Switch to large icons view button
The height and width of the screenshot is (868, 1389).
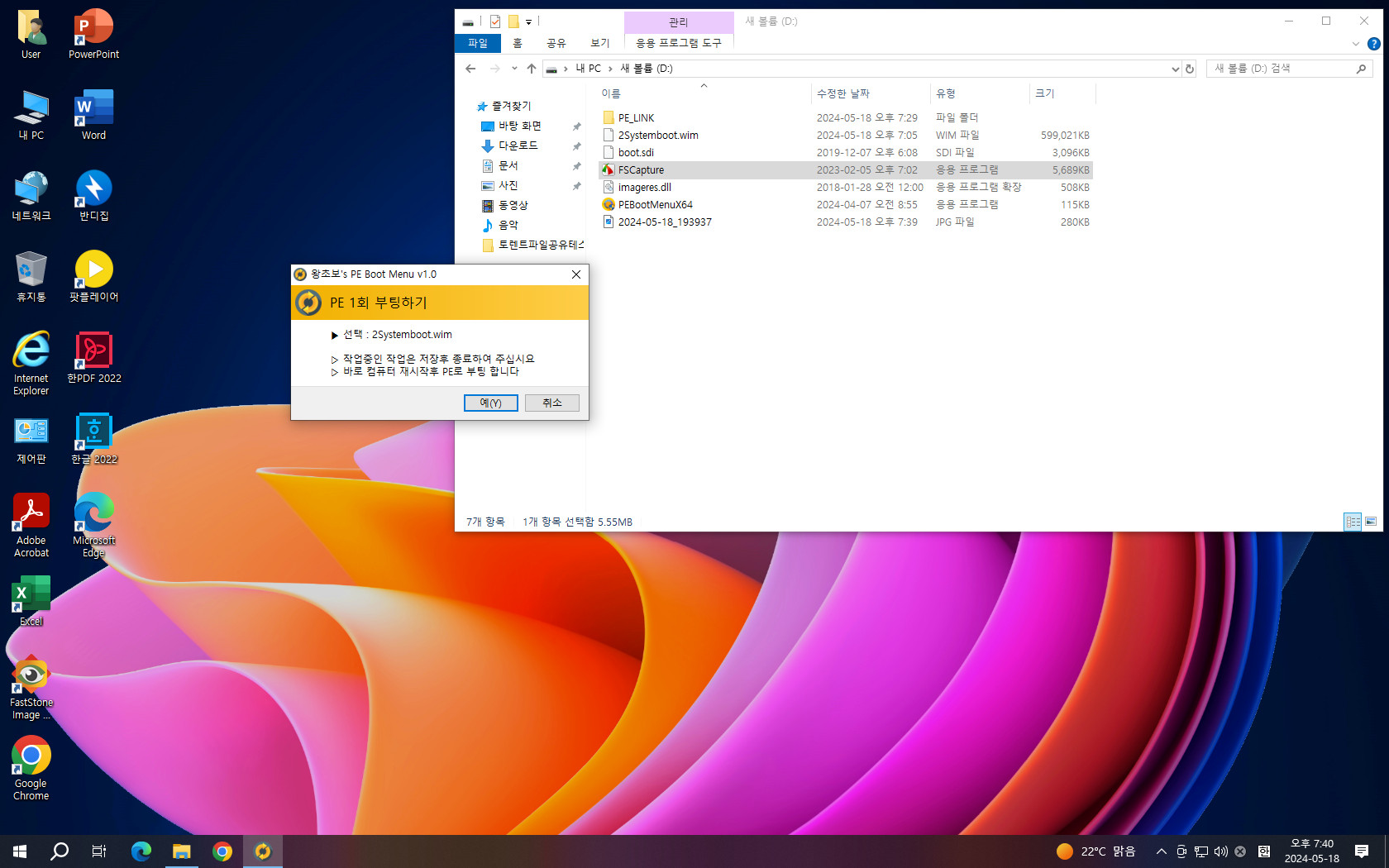tap(1371, 522)
